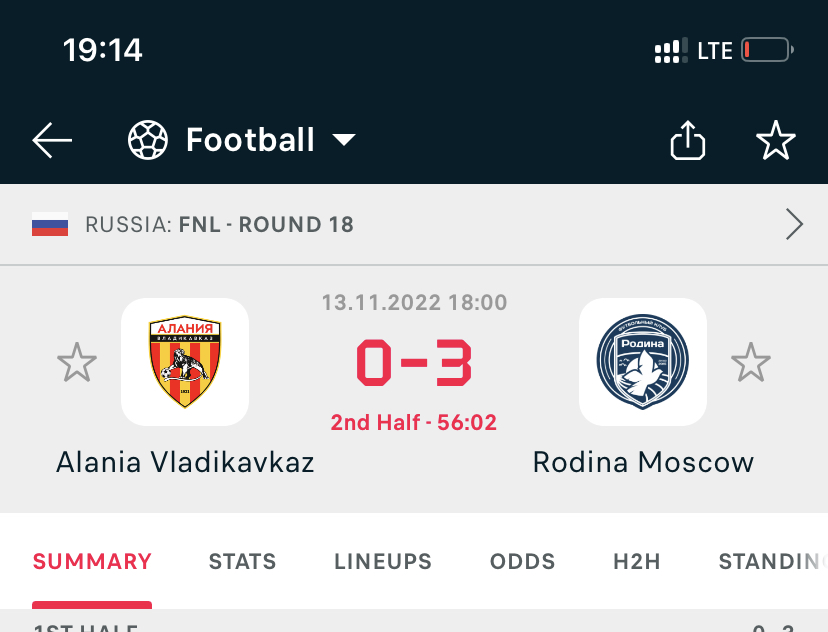Tap the back arrow icon

tap(52, 141)
